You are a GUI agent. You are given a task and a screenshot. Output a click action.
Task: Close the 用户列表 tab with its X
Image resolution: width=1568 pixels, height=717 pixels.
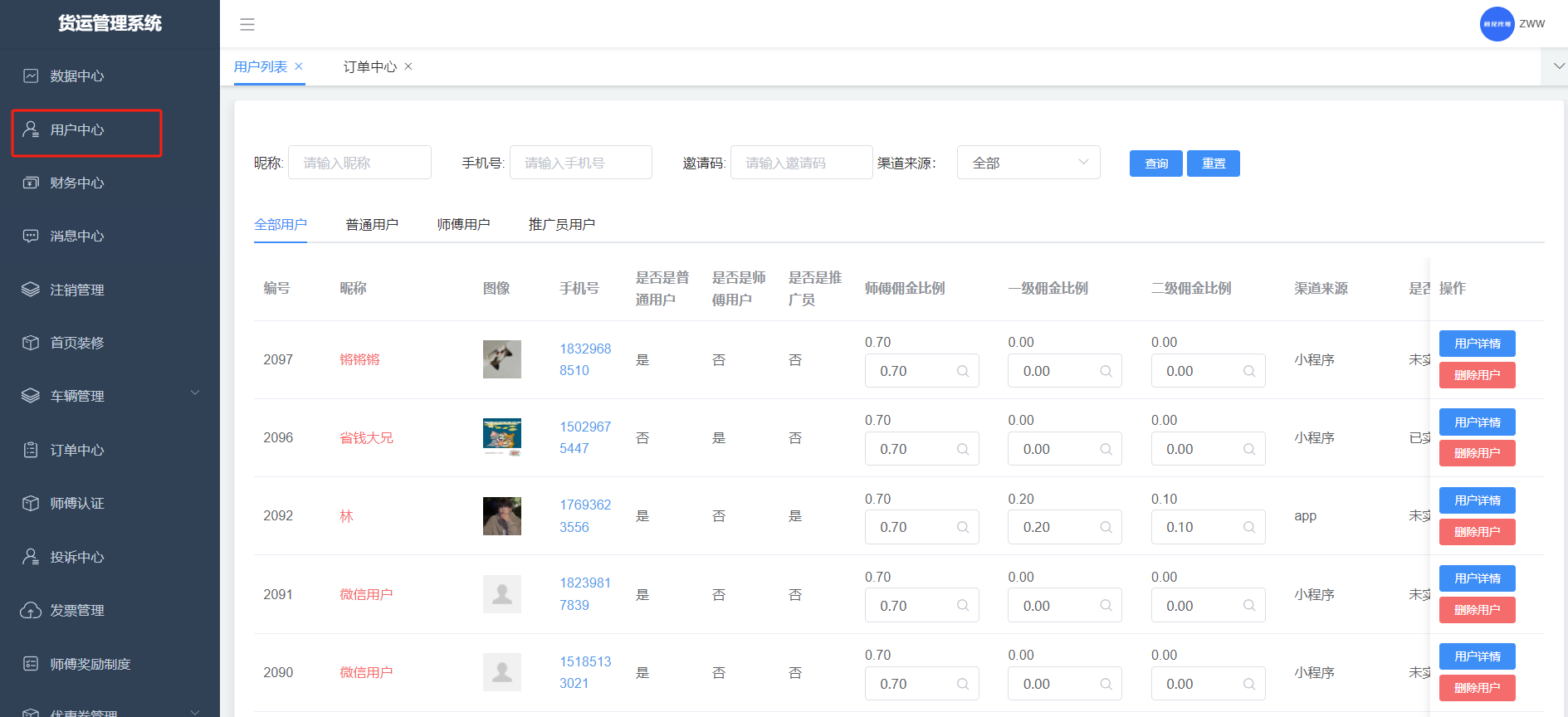click(x=299, y=66)
